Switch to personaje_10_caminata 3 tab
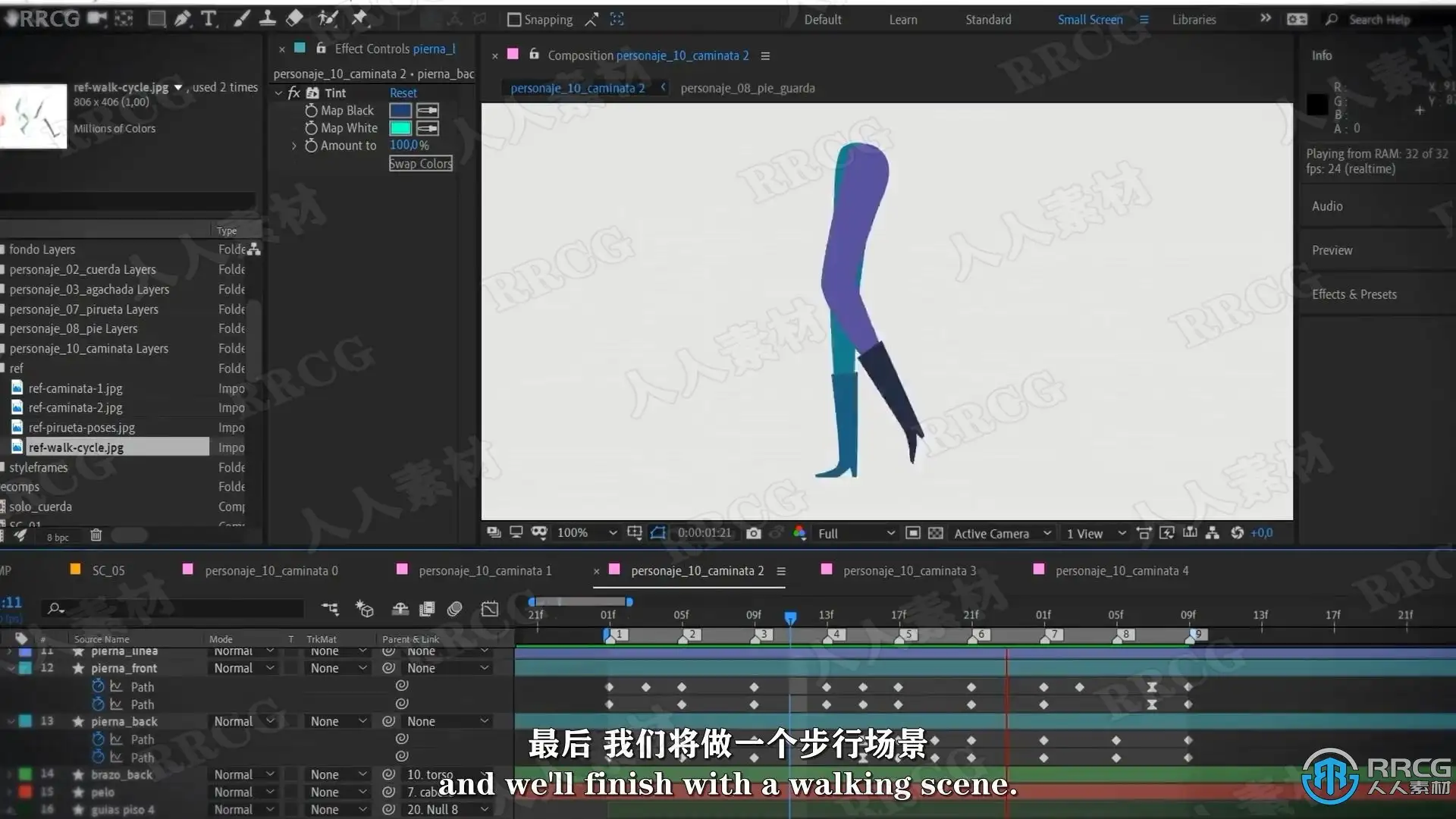Screen dimensions: 1456x819 [909, 570]
